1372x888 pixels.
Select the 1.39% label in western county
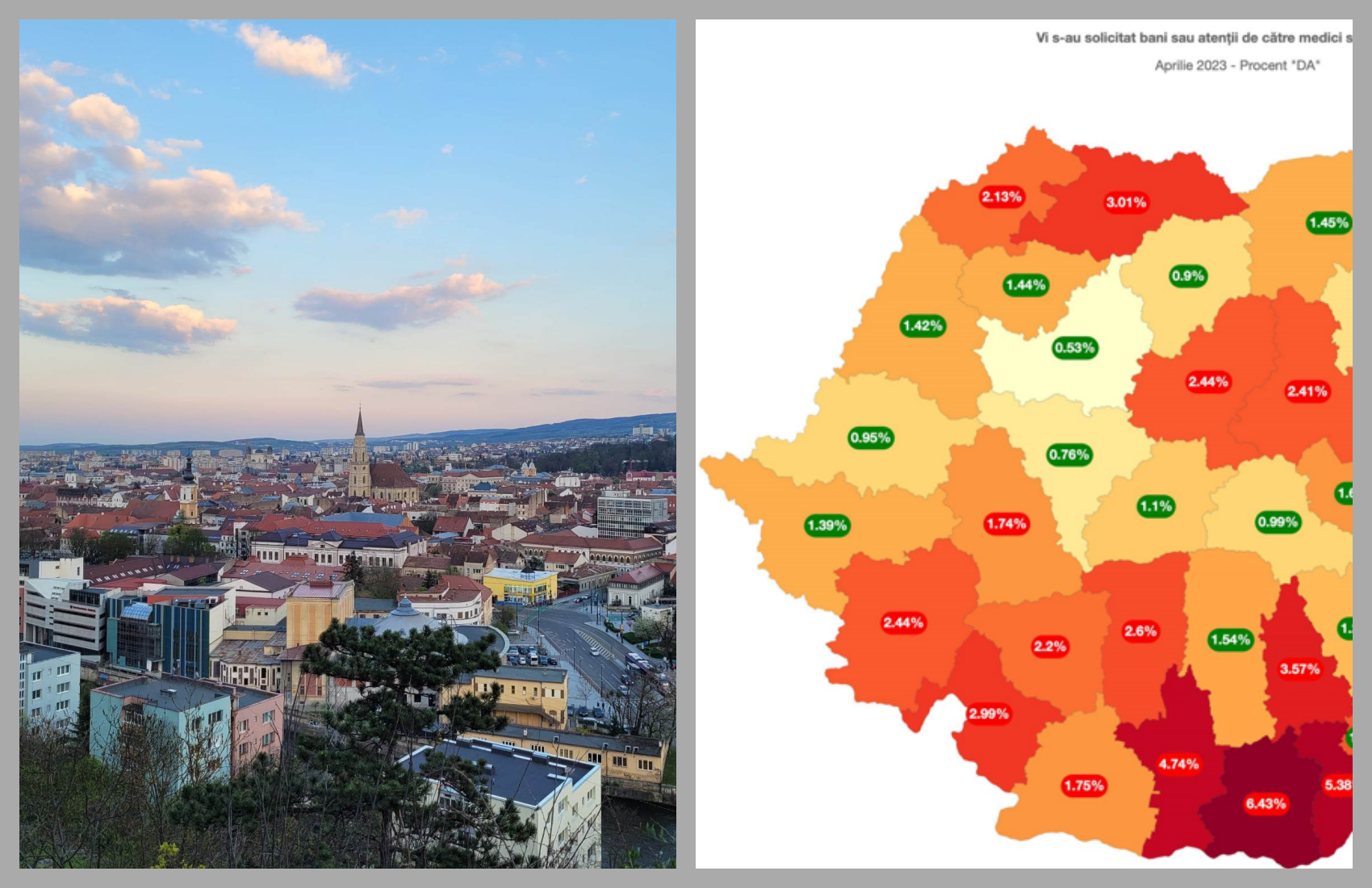(826, 526)
